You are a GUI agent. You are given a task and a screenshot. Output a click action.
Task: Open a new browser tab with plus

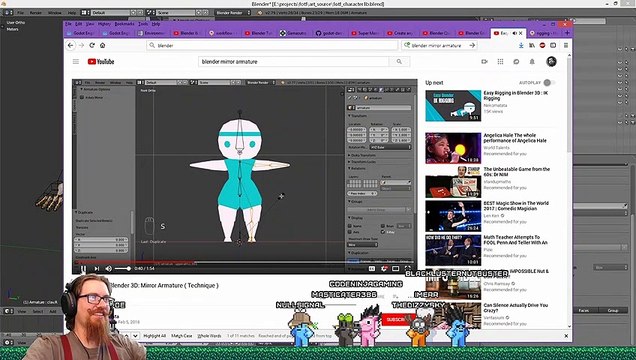coord(567,33)
